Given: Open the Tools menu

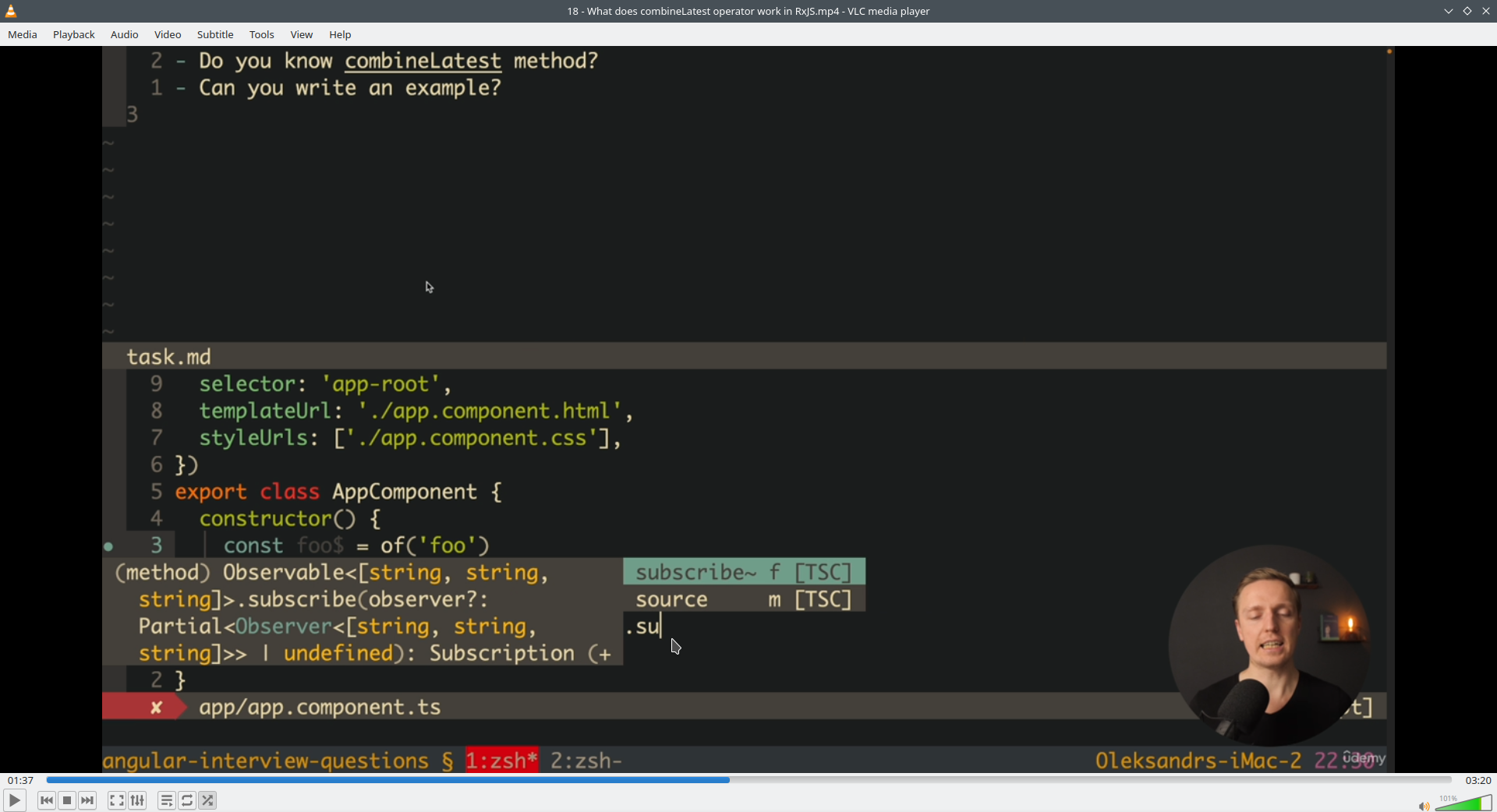Looking at the screenshot, I should [262, 34].
